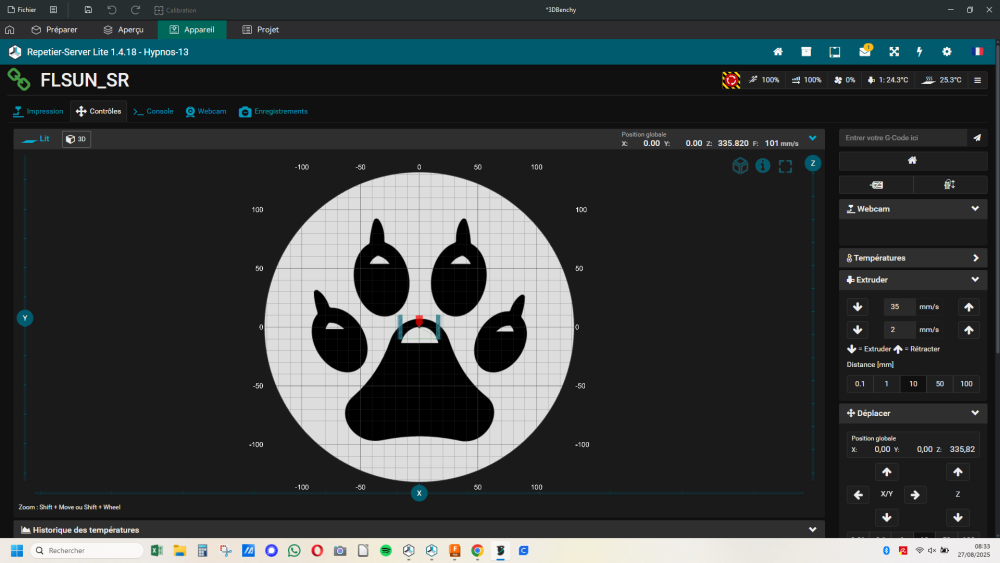The image size is (1000, 563).
Task: Open heated bed temperature 25.3°C
Action: click(942, 80)
